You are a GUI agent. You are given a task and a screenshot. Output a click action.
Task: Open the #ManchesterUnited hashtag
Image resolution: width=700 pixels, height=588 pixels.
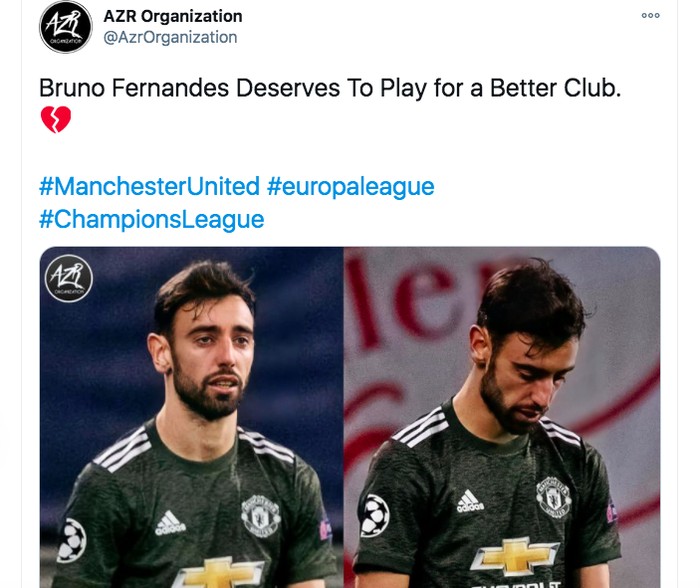[150, 186]
